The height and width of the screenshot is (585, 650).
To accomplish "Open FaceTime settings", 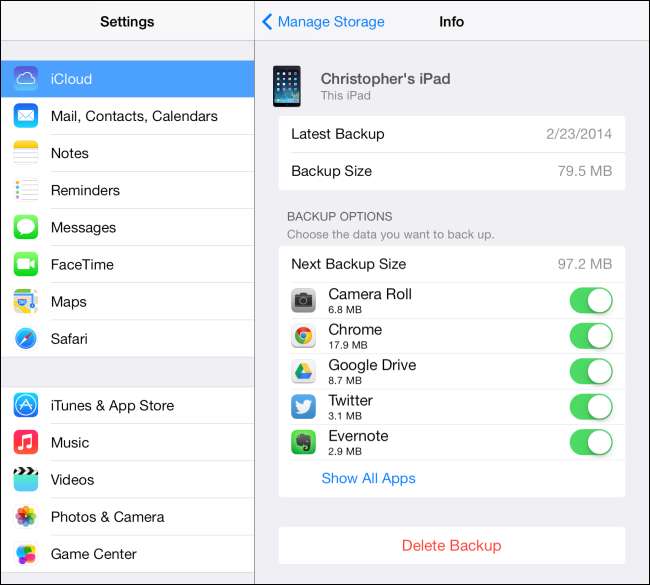I will [x=128, y=264].
